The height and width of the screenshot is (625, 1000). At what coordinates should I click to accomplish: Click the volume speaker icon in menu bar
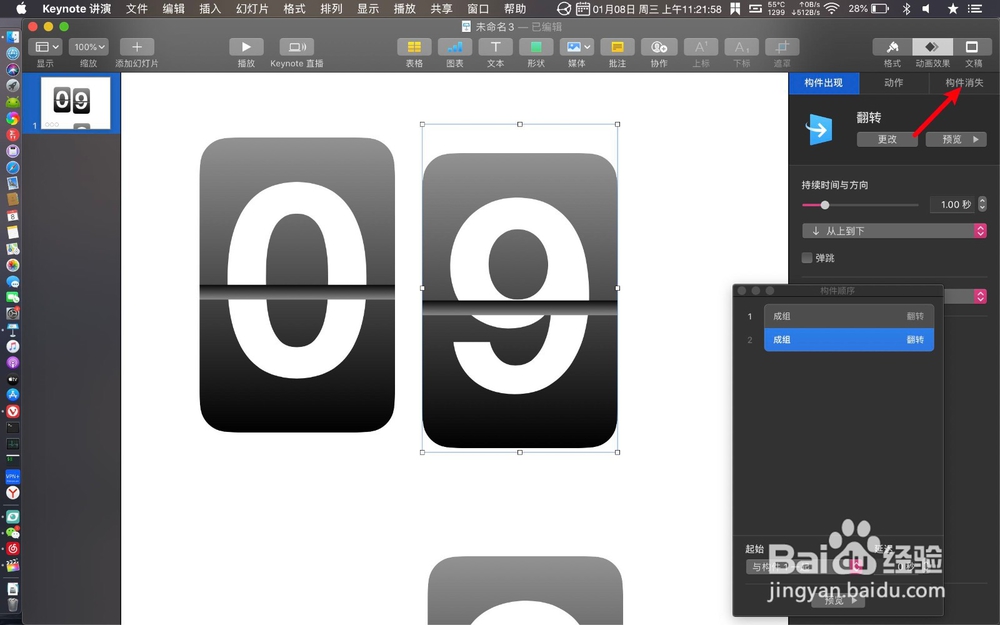[x=927, y=8]
